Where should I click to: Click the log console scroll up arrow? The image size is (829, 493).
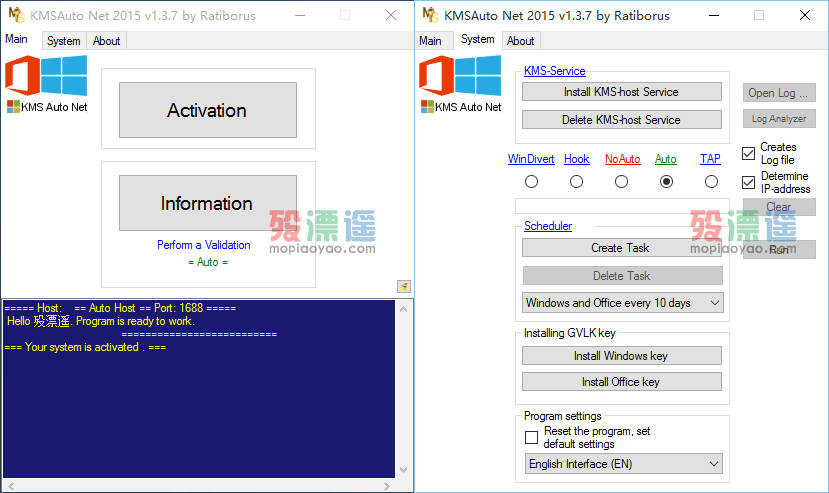[403, 308]
